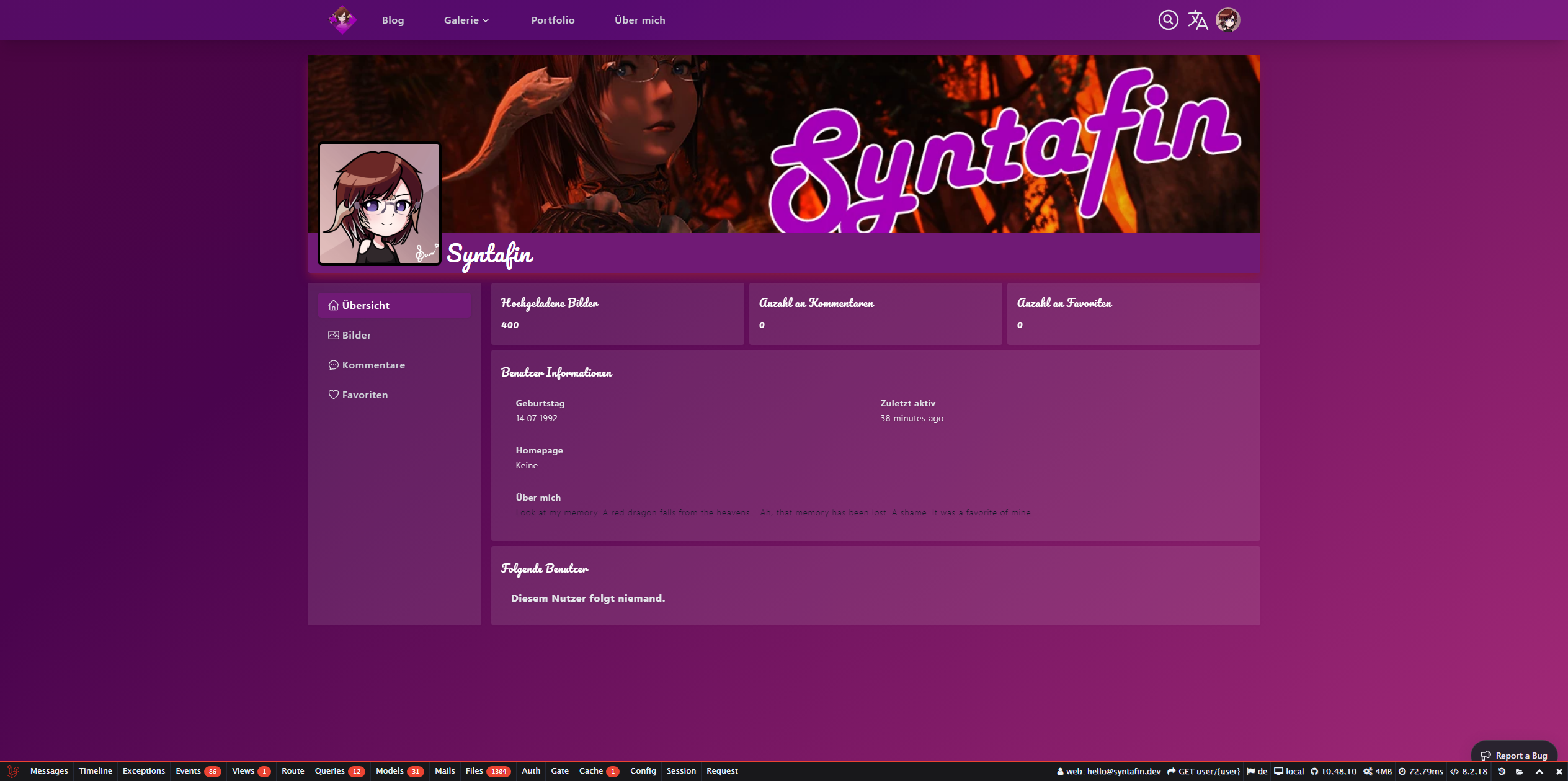Click the Hochgeladene Bilder stats card
1568x781 pixels.
pos(617,314)
